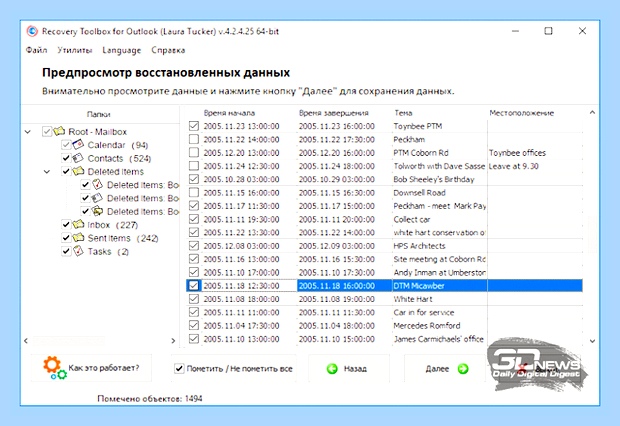Toggle the mark / unmark all checkbox
The height and width of the screenshot is (426, 620).
[179, 369]
